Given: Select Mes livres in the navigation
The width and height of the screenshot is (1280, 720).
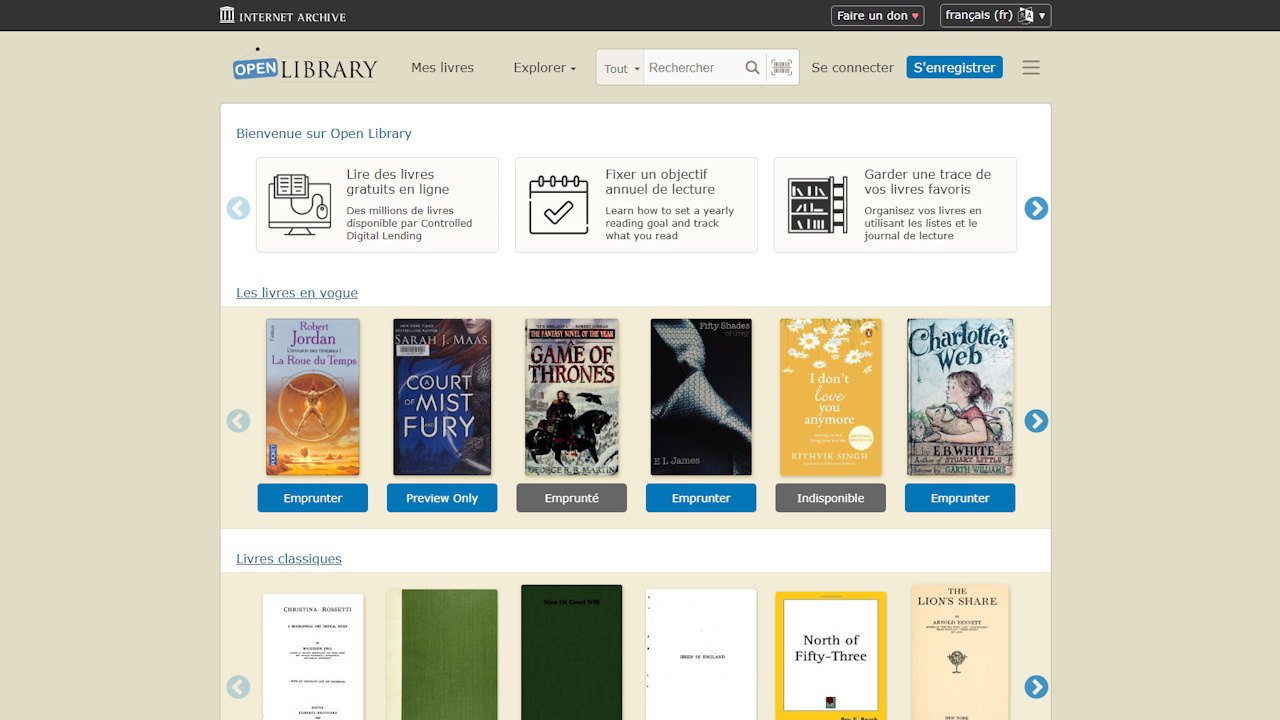Looking at the screenshot, I should point(442,67).
